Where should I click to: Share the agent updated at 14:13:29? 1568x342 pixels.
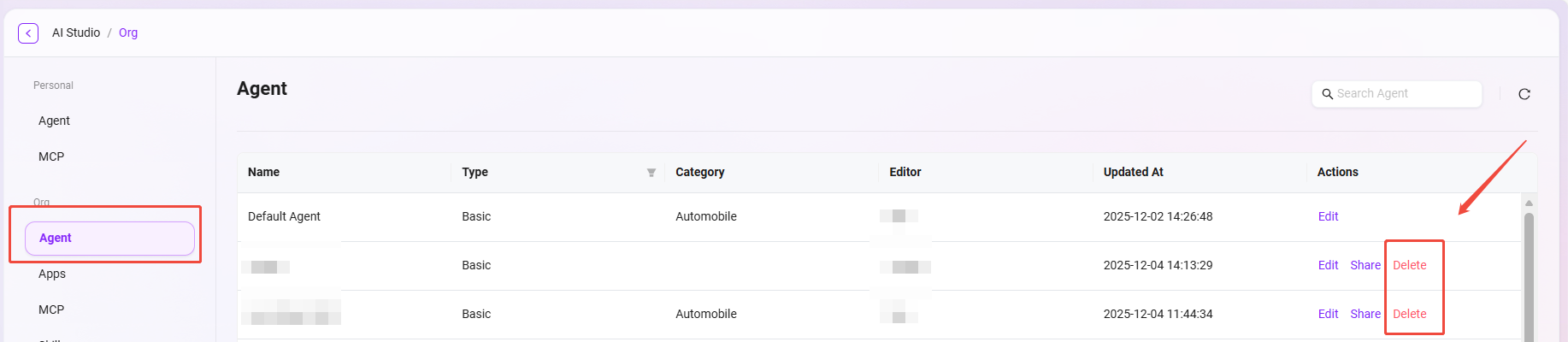[x=1365, y=265]
